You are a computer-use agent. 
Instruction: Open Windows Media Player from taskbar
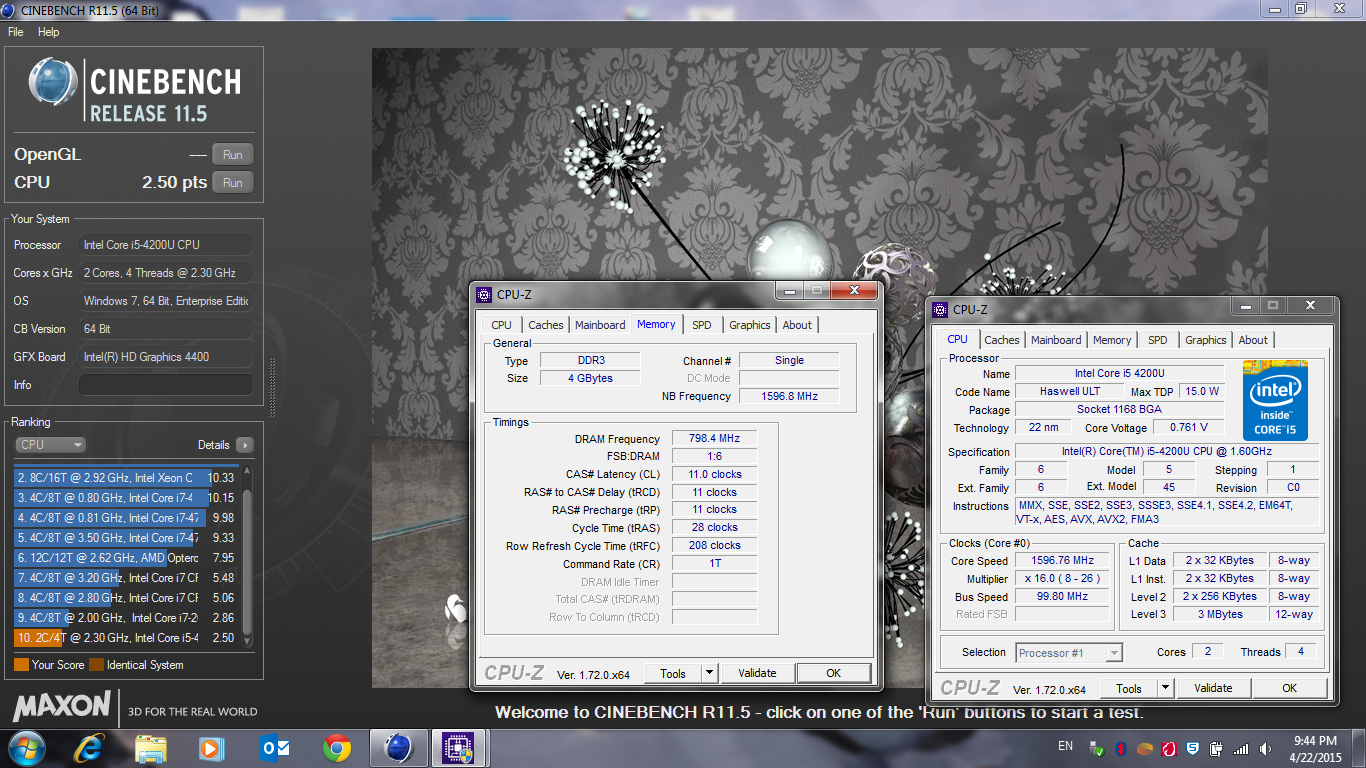211,748
